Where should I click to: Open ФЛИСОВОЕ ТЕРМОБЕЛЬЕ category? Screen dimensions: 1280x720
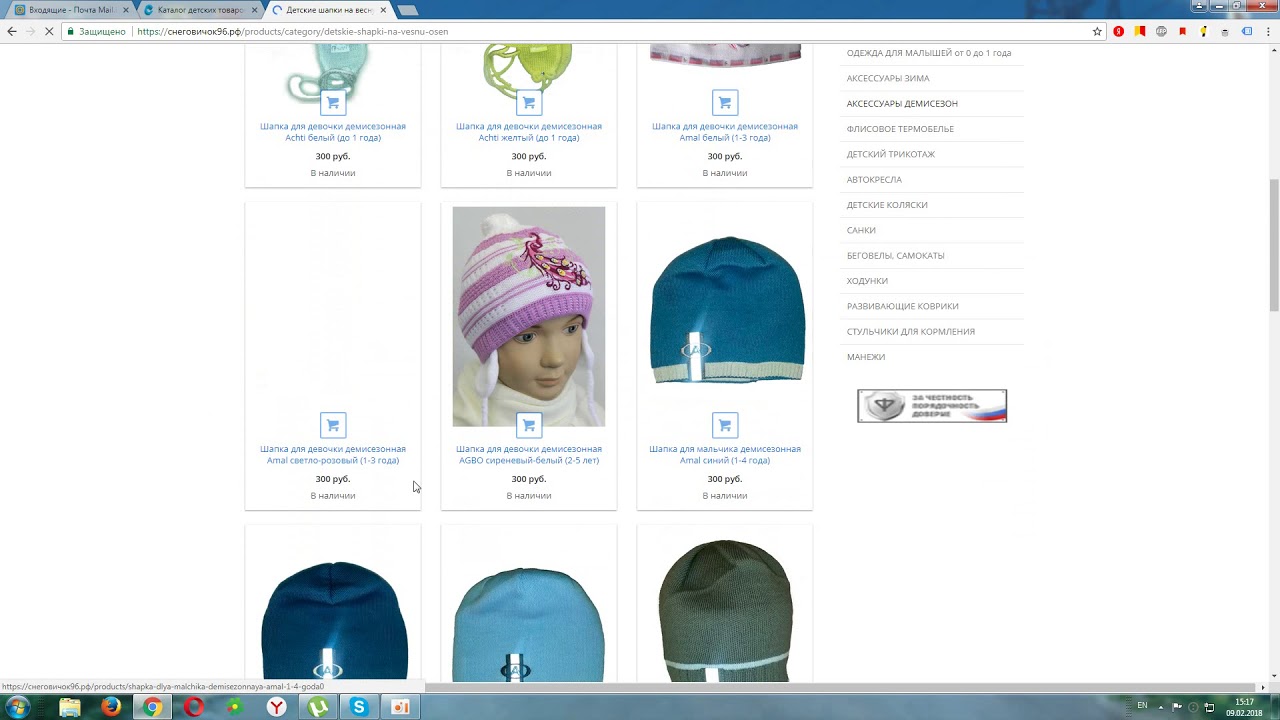coord(900,129)
